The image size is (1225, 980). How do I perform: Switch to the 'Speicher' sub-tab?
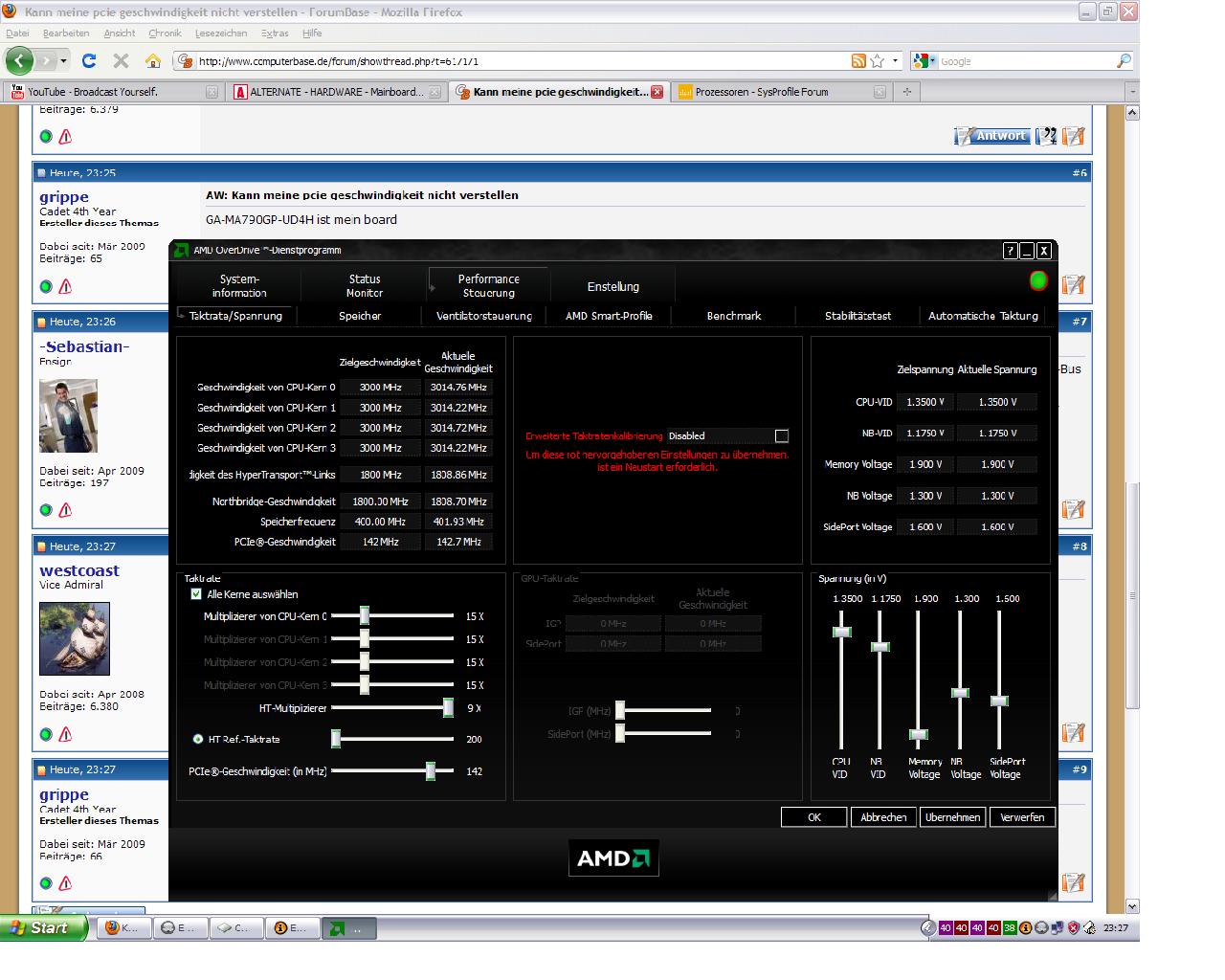(360, 316)
